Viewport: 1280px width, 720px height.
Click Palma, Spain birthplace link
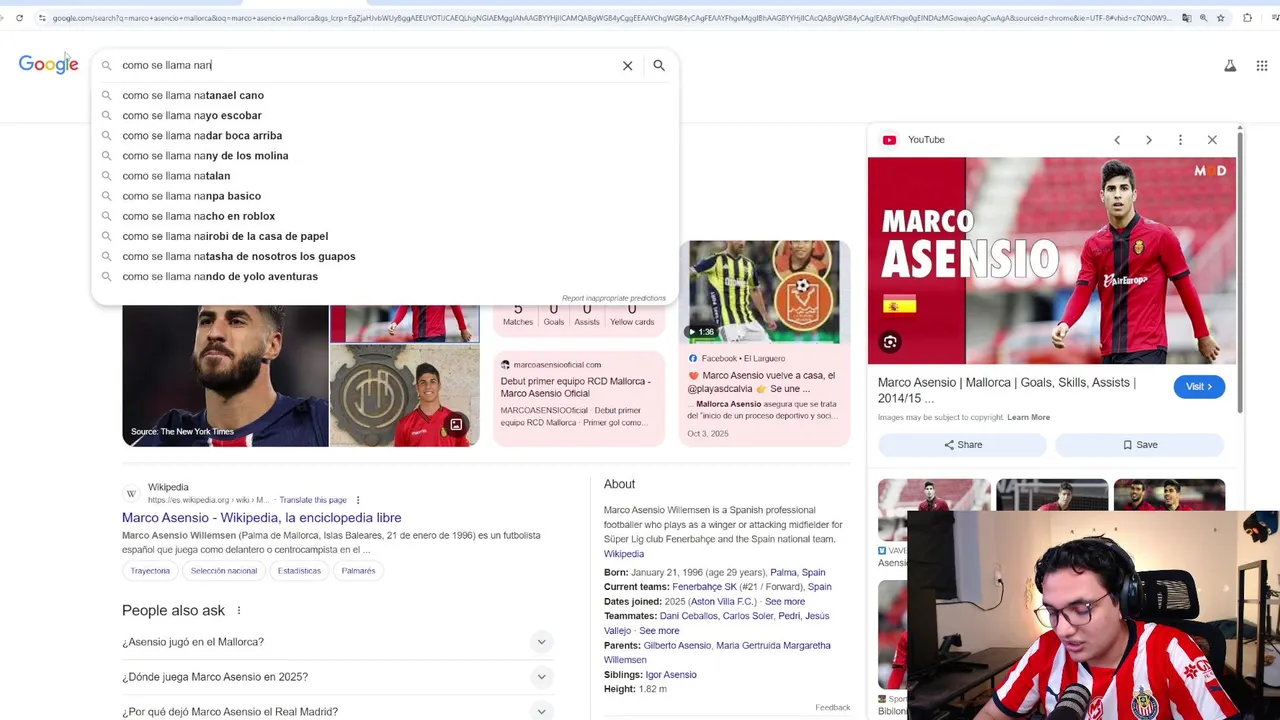click(797, 573)
